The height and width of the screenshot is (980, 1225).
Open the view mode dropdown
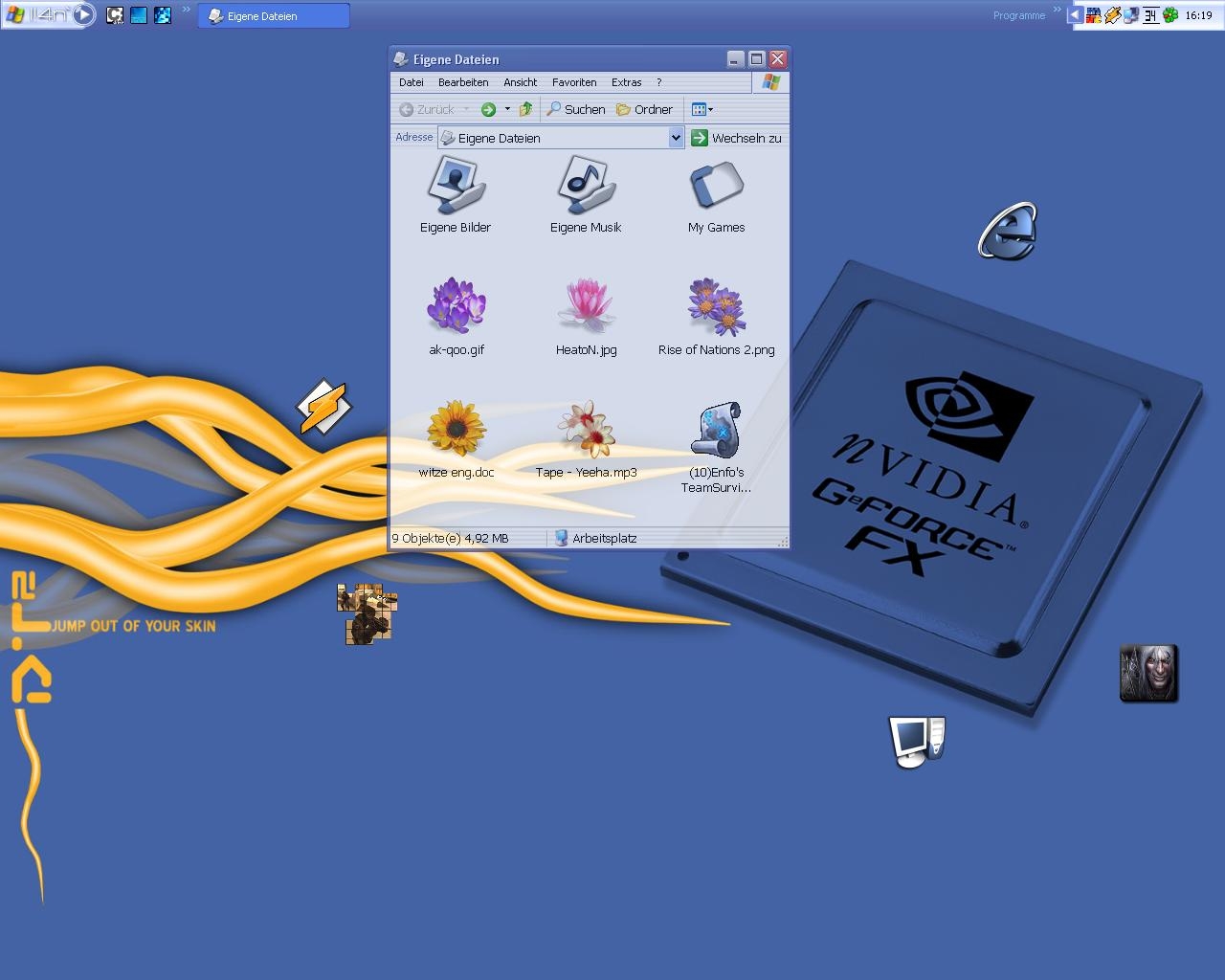(x=702, y=109)
